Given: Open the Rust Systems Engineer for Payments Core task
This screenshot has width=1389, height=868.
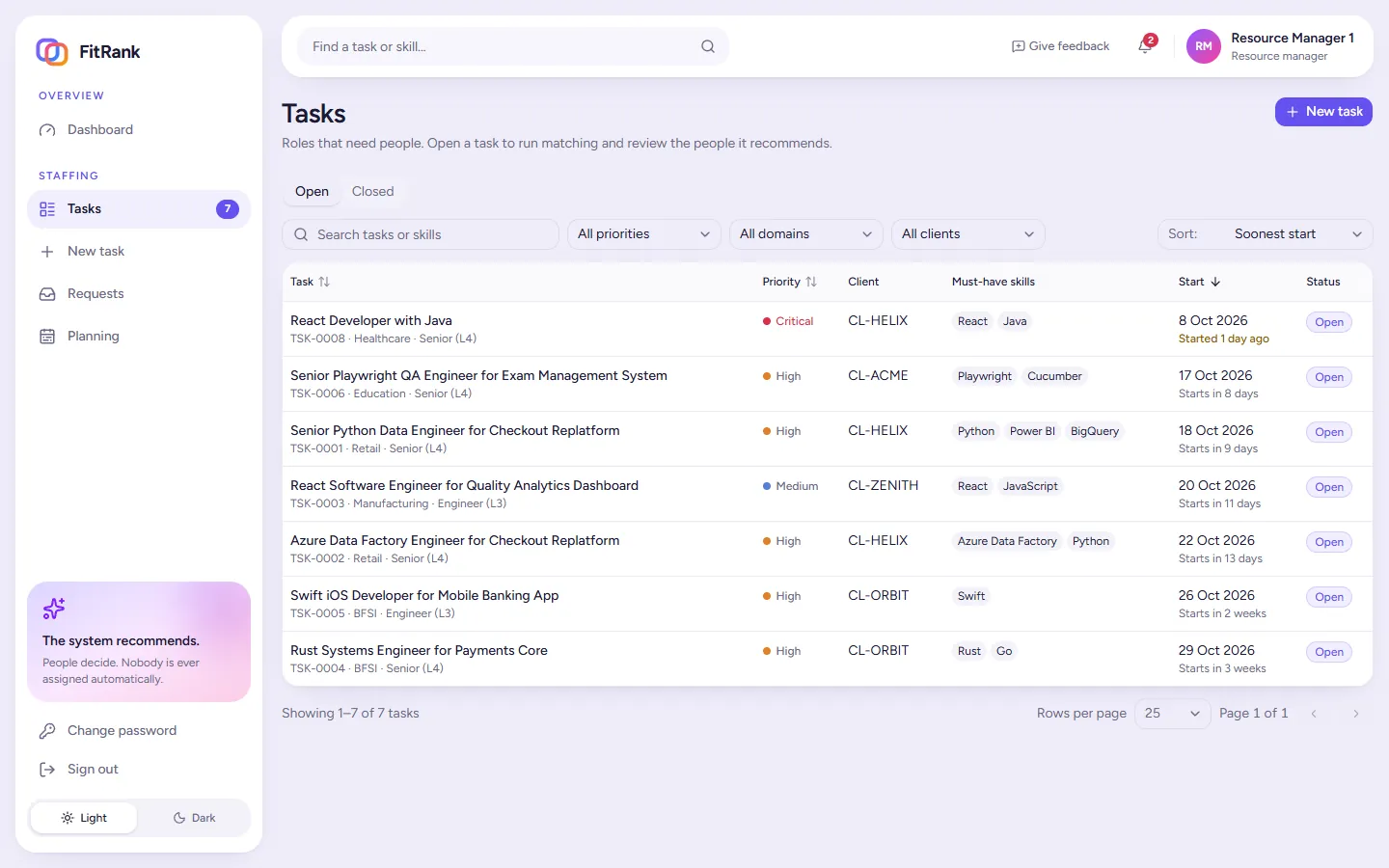Looking at the screenshot, I should (419, 651).
